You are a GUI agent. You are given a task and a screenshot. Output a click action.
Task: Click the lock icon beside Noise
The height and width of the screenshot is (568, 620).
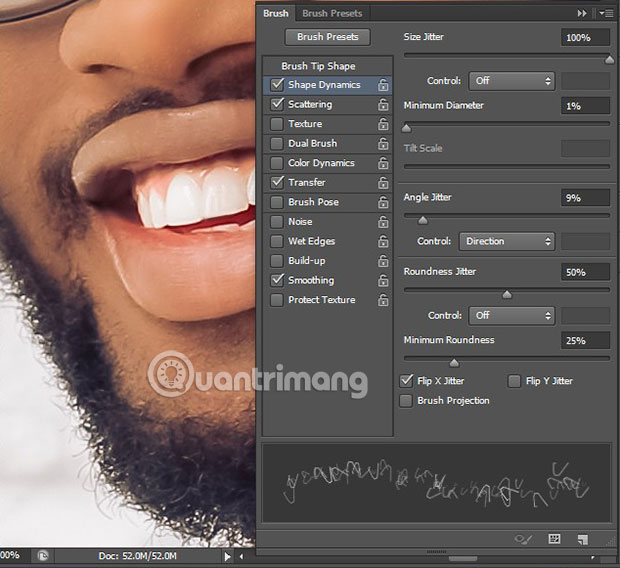383,222
